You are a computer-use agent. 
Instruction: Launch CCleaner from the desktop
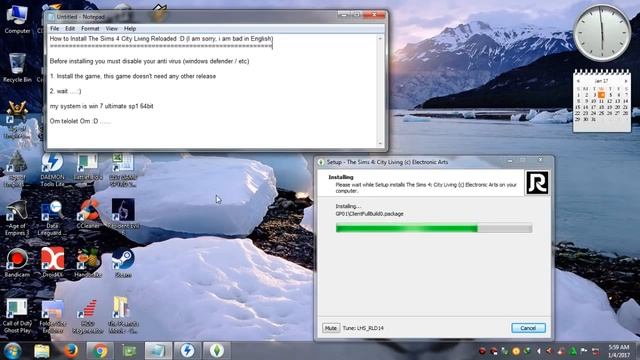pos(88,214)
